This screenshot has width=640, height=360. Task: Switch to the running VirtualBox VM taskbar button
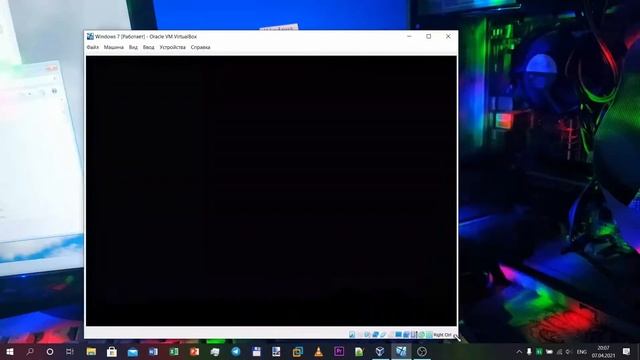[x=401, y=351]
